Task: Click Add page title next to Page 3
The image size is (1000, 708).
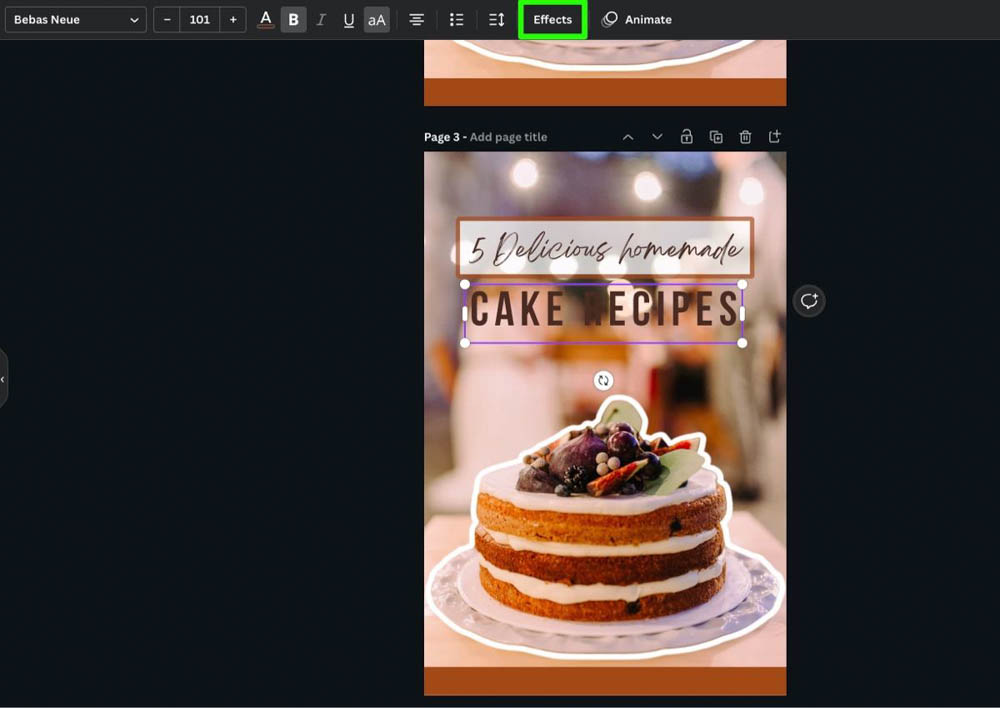Action: tap(508, 137)
